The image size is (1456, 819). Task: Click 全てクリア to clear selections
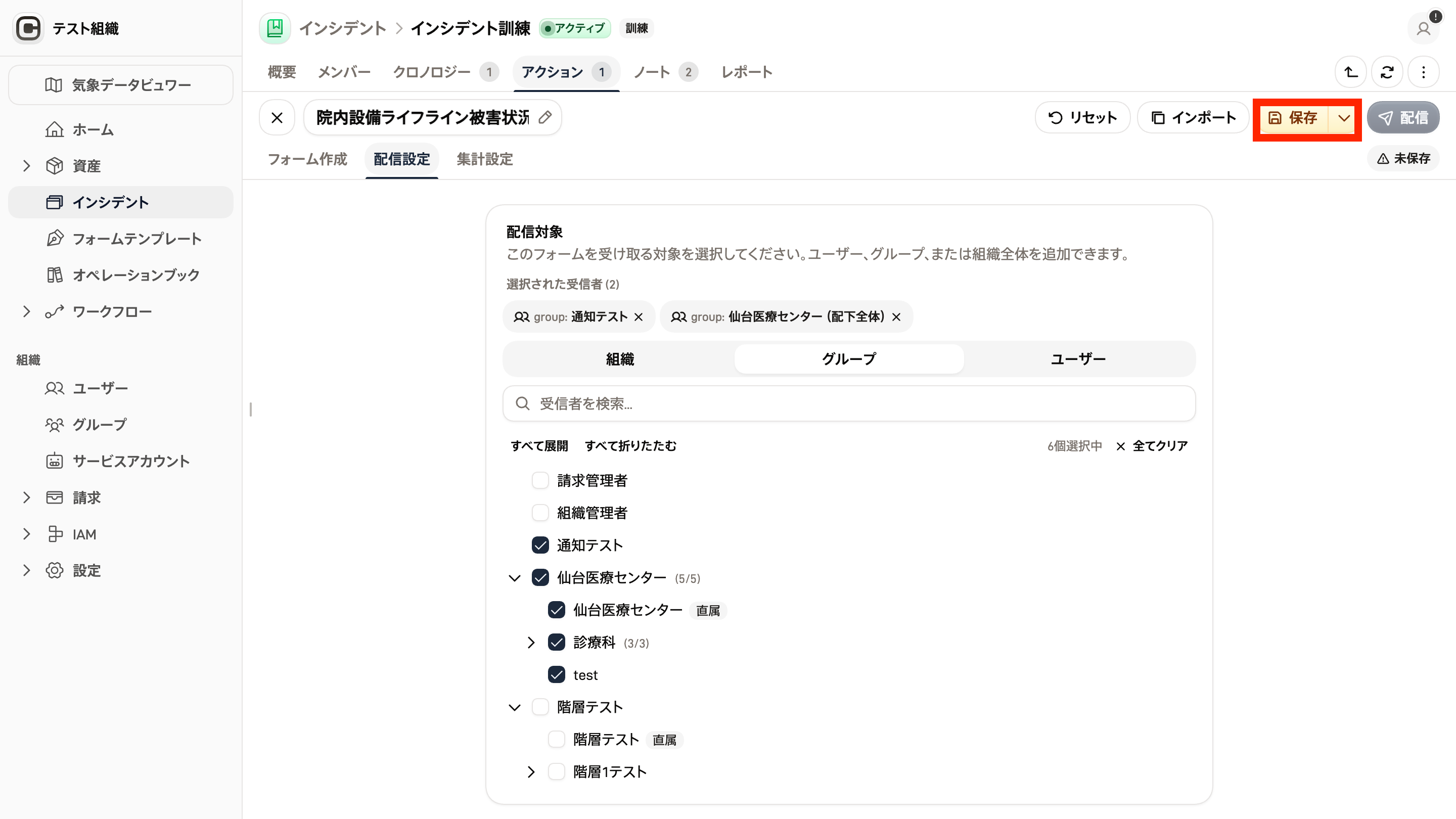coord(1152,446)
